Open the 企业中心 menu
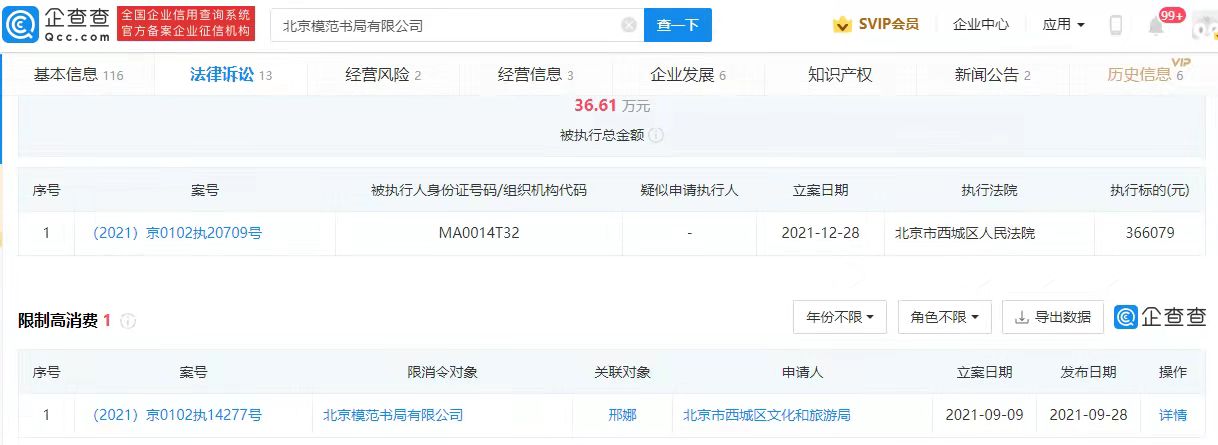 coord(980,25)
